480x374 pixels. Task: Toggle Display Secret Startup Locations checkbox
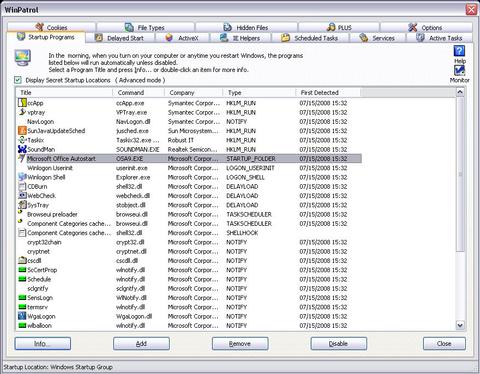tap(18, 80)
